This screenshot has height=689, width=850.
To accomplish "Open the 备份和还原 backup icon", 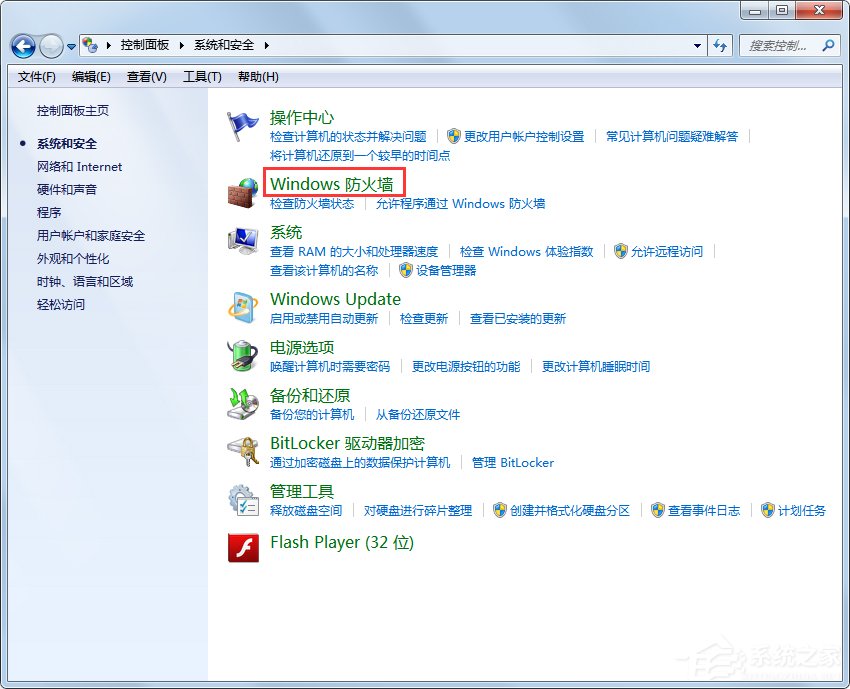I will coord(242,404).
